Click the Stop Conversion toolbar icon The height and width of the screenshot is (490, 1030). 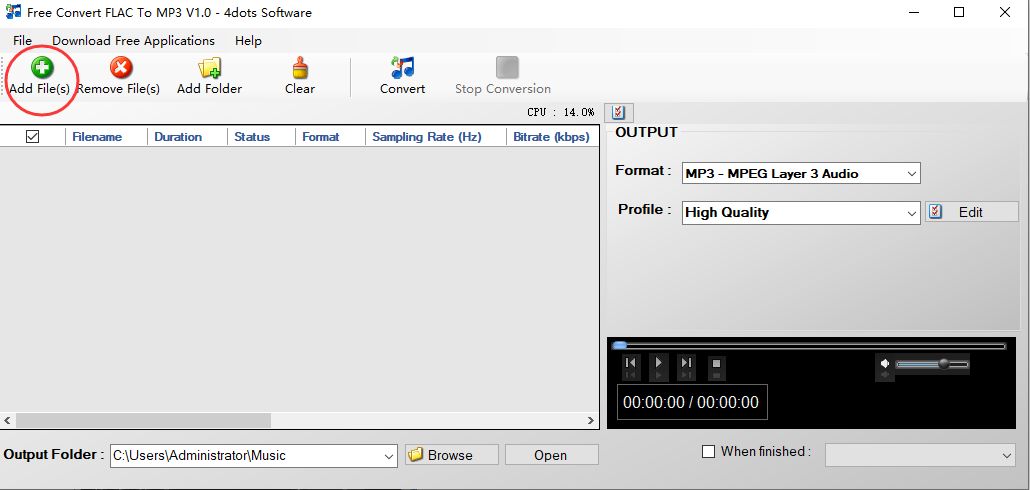click(506, 67)
